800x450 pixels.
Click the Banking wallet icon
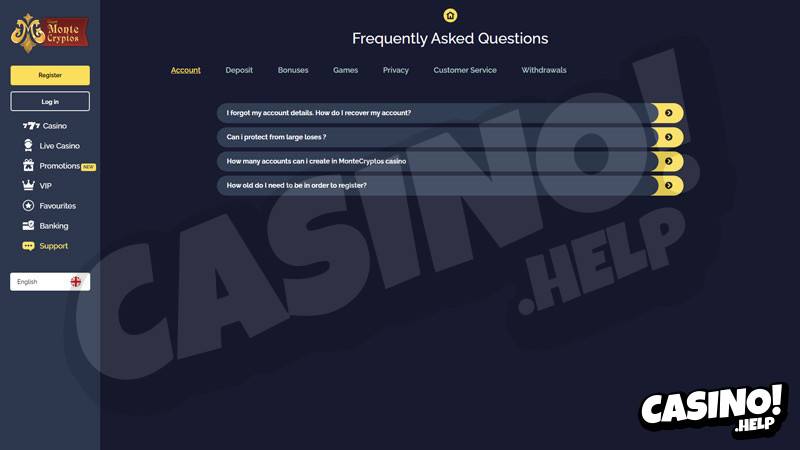coord(29,226)
